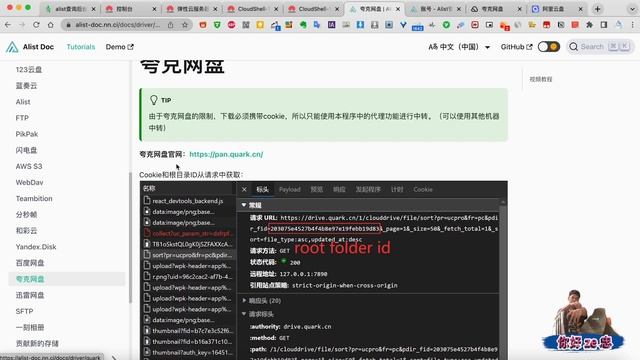Select 迅雷网盘 in the sidebar

click(30, 295)
